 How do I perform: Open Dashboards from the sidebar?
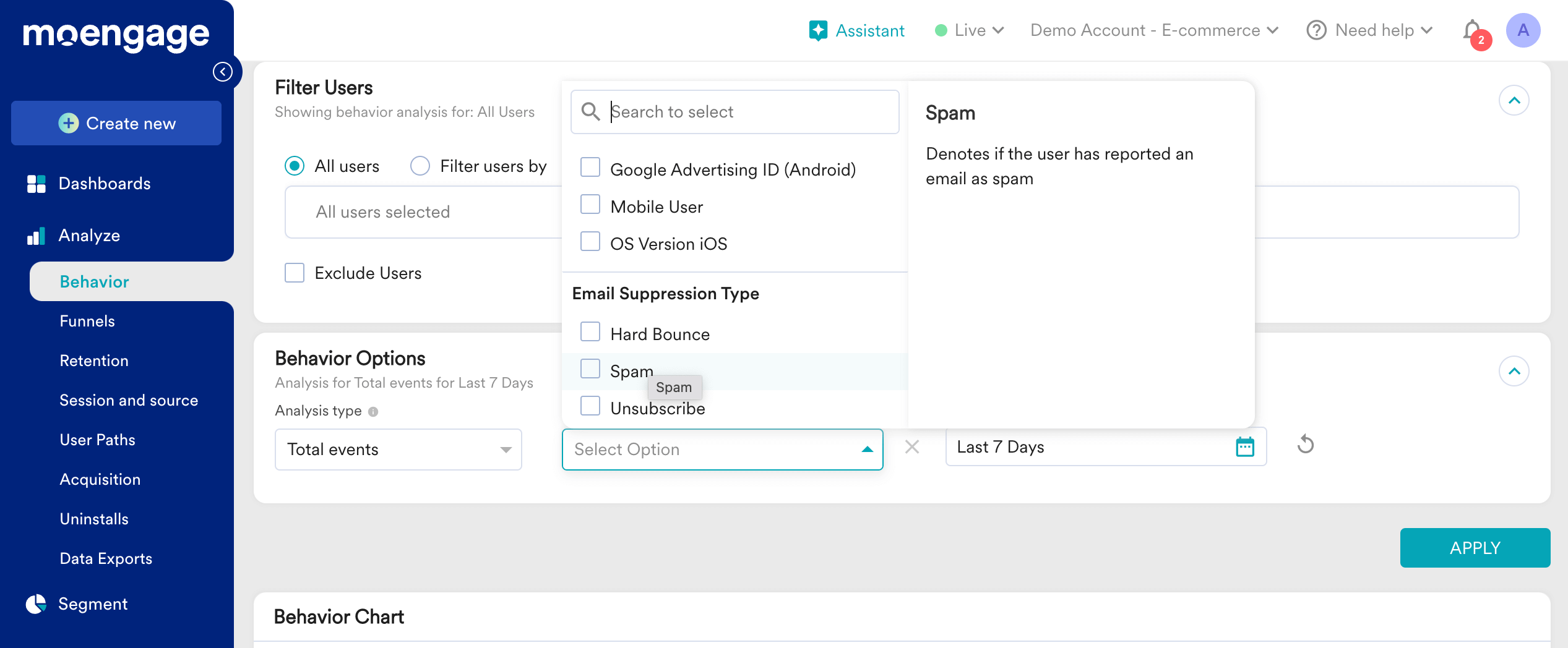tap(104, 184)
